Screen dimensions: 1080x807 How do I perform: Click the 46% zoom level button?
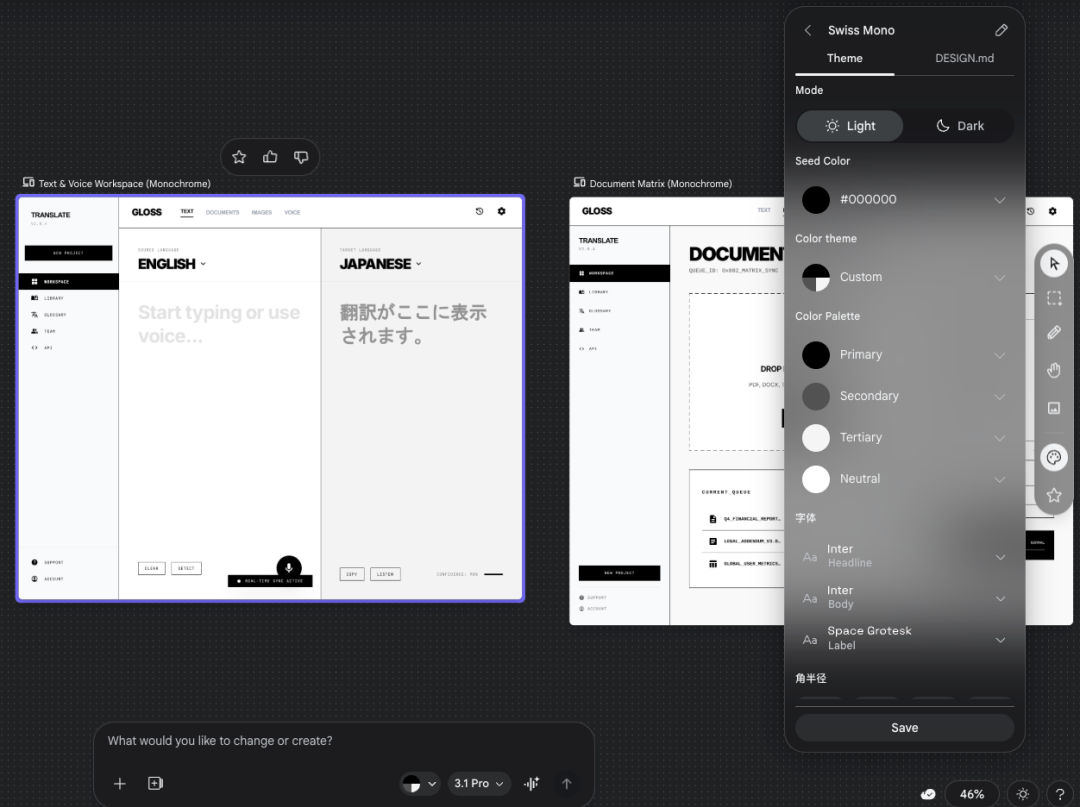[971, 794]
